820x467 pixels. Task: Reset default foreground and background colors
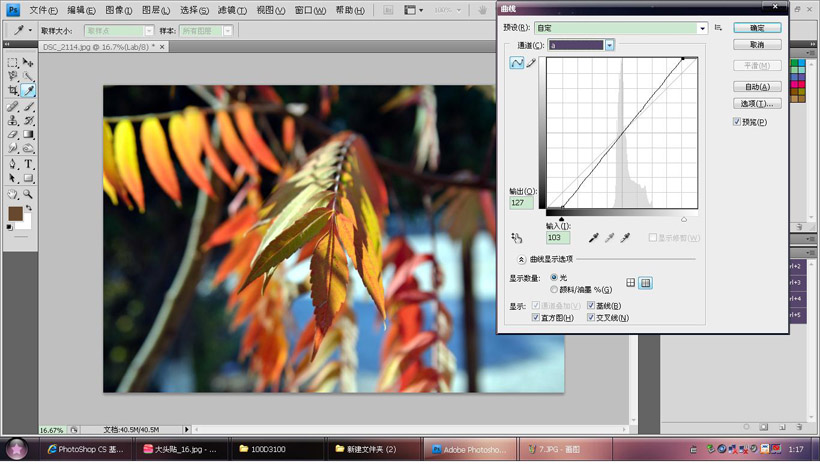(x=9, y=227)
